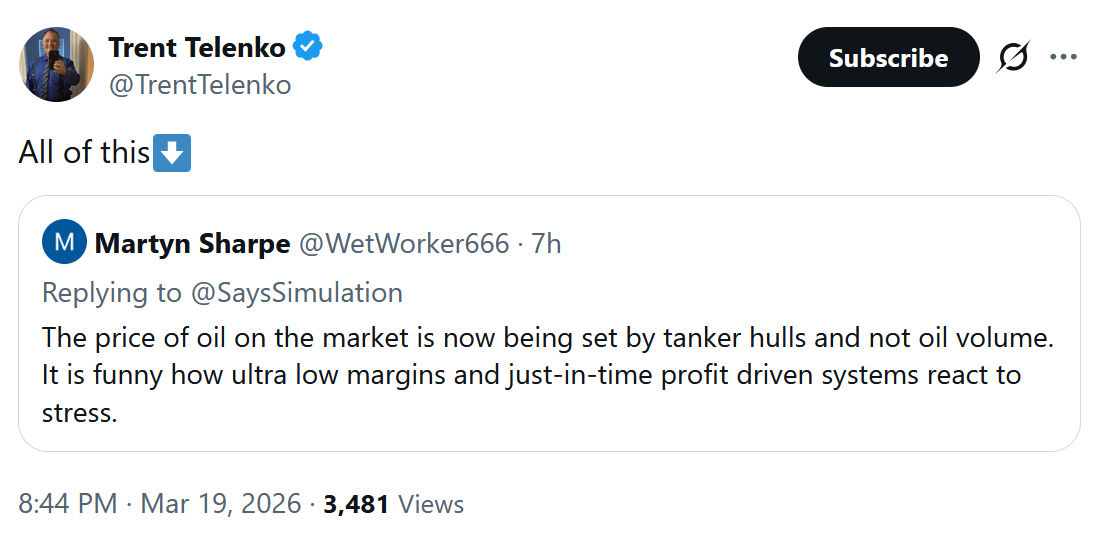Click the word "stress." in quoted card
The image size is (1104, 543).
tap(79, 413)
